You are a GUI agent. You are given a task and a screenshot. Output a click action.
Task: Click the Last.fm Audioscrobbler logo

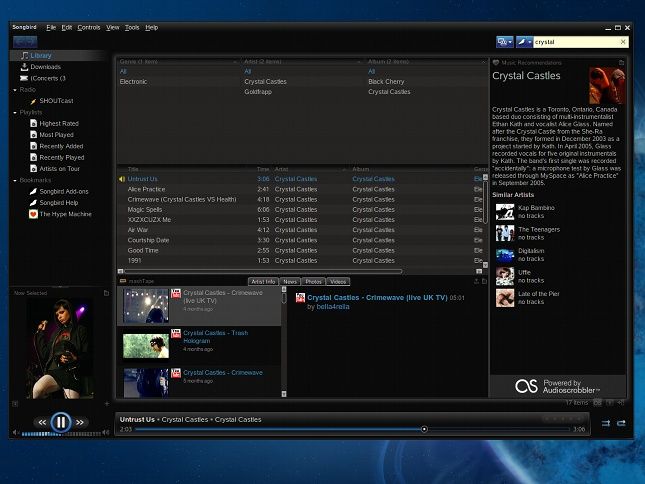coord(526,386)
